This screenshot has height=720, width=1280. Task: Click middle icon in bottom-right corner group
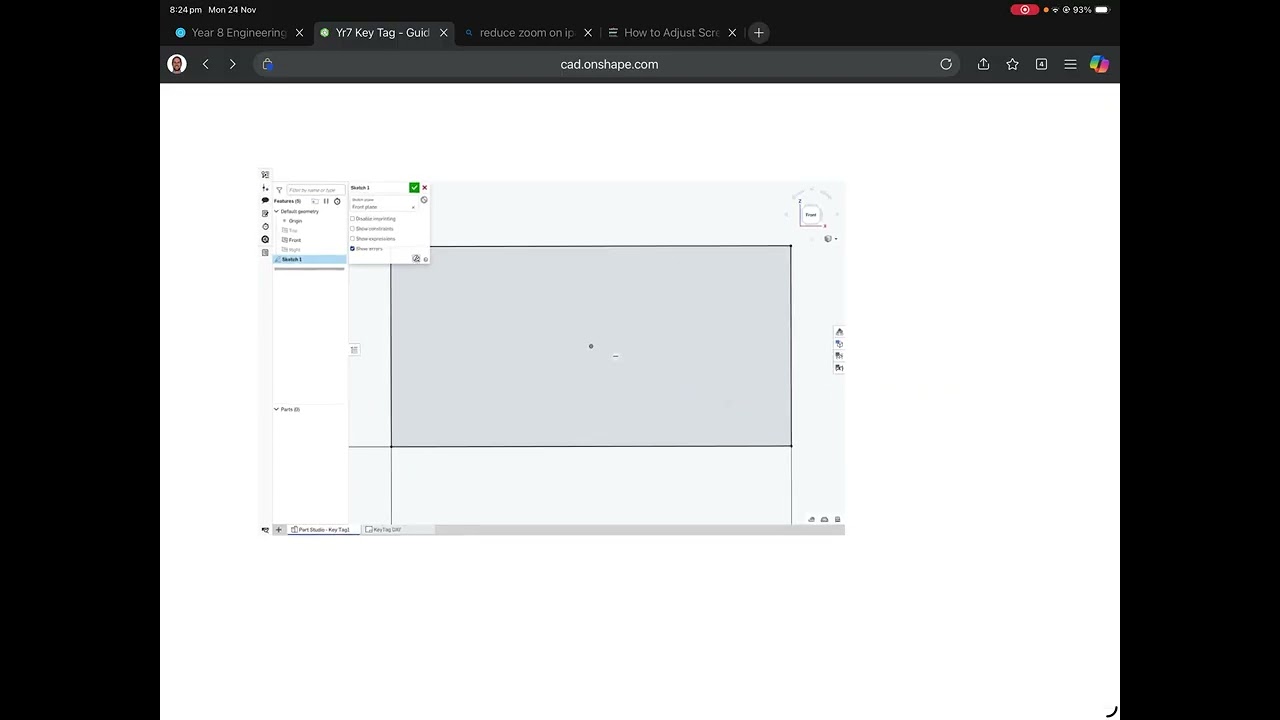[x=824, y=519]
